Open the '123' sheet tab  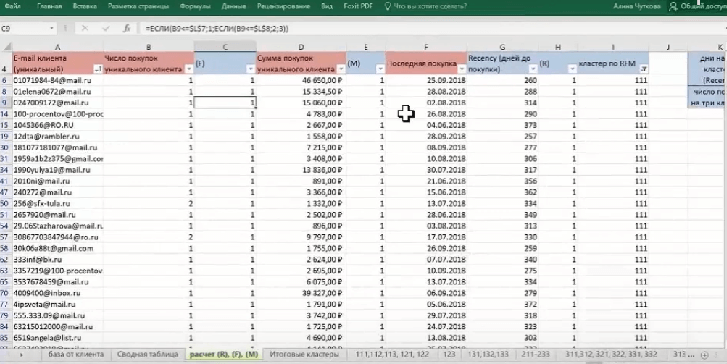coord(449,354)
